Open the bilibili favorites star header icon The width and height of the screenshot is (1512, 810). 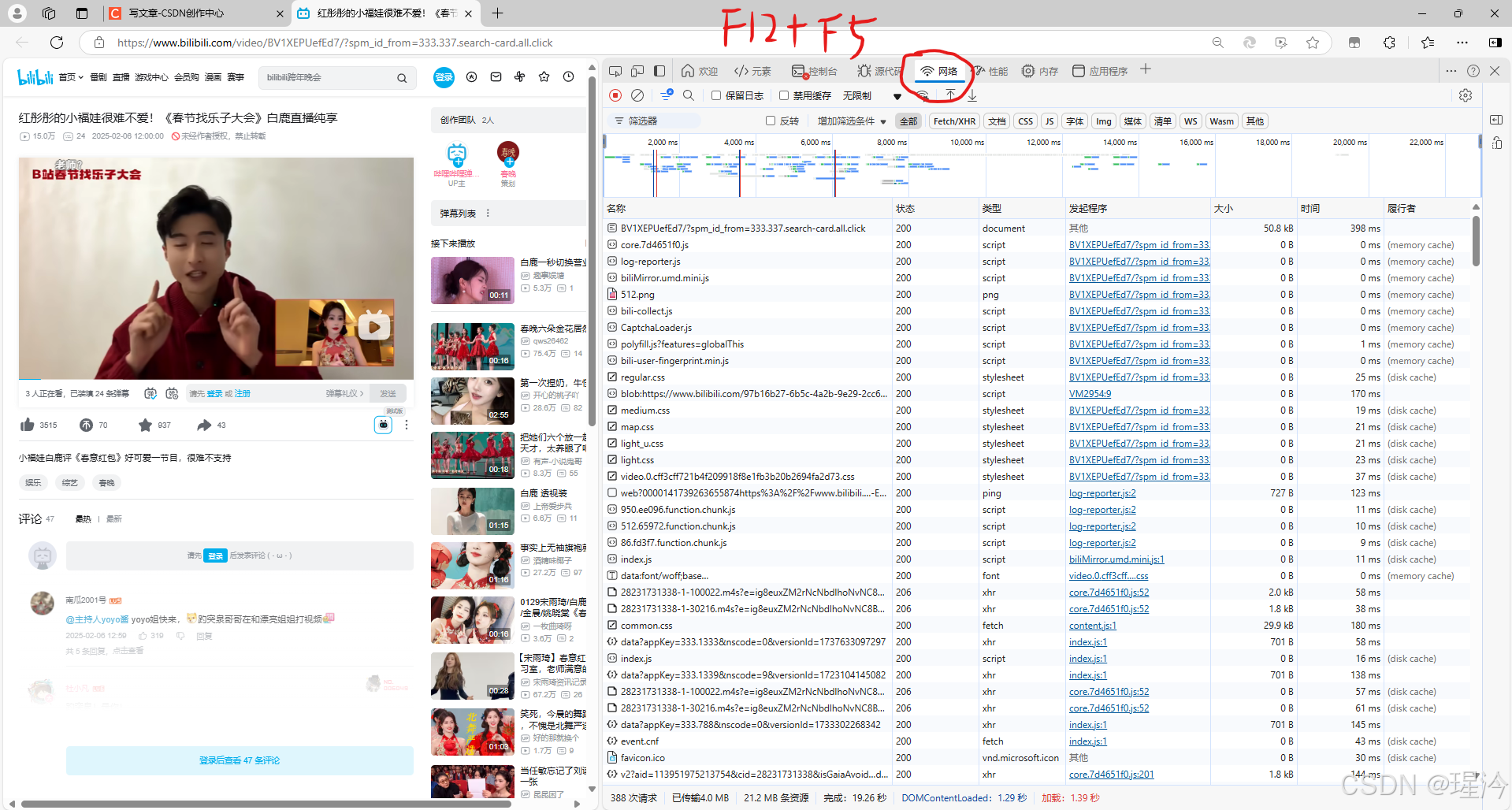[x=544, y=77]
